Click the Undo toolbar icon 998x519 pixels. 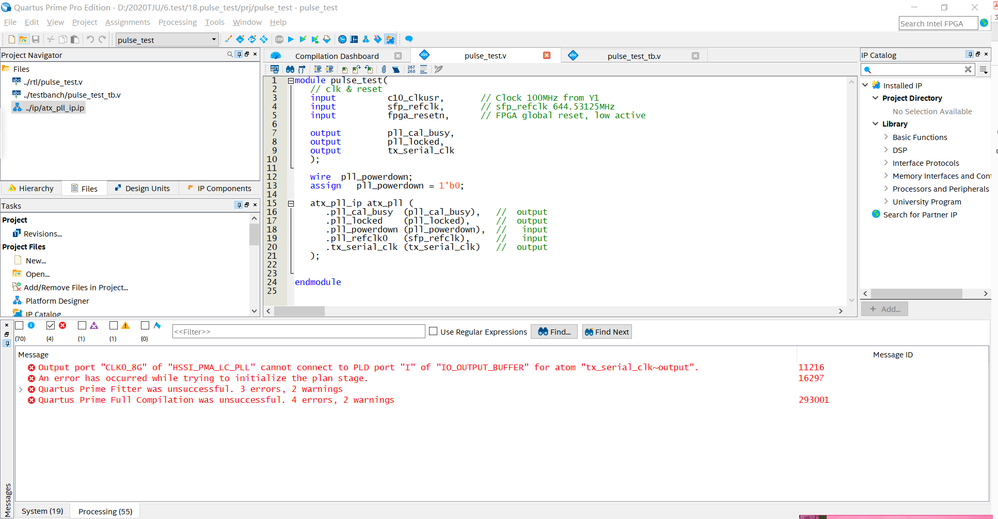pos(90,40)
